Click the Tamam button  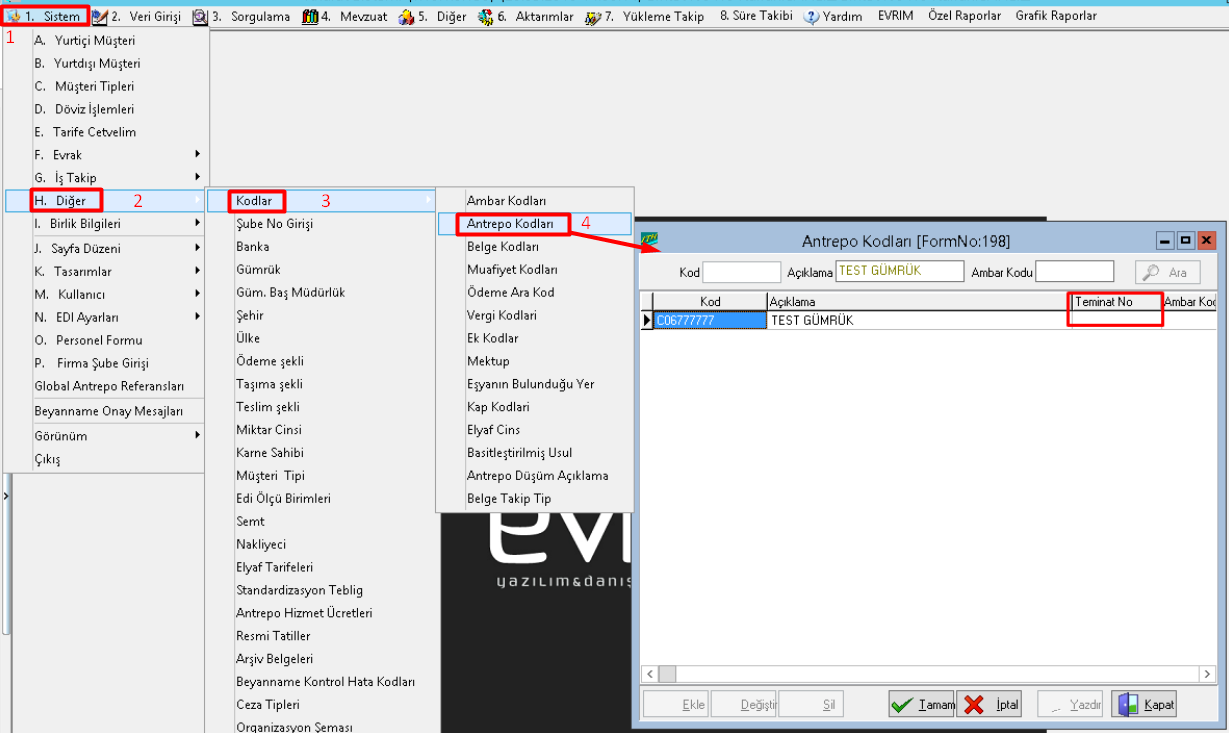click(x=922, y=704)
